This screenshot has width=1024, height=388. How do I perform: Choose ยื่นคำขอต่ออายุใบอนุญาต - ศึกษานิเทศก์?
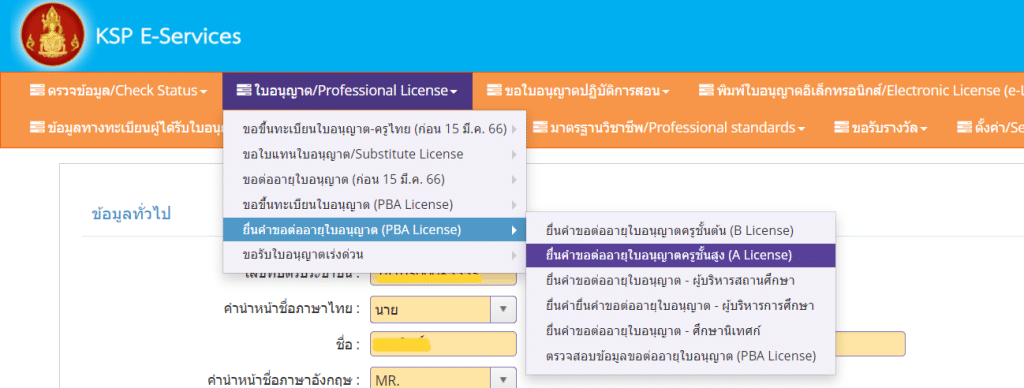680,331
